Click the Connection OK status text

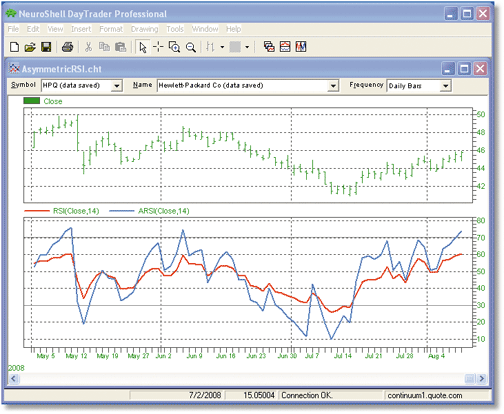pos(307,395)
